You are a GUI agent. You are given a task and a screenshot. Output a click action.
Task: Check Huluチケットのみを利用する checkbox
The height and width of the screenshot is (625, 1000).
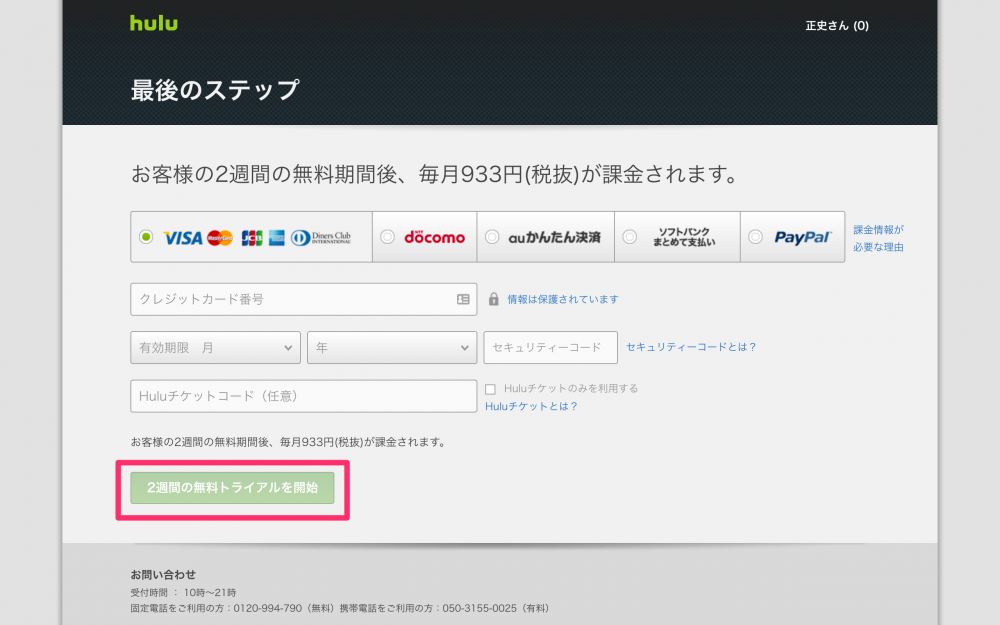click(x=490, y=389)
